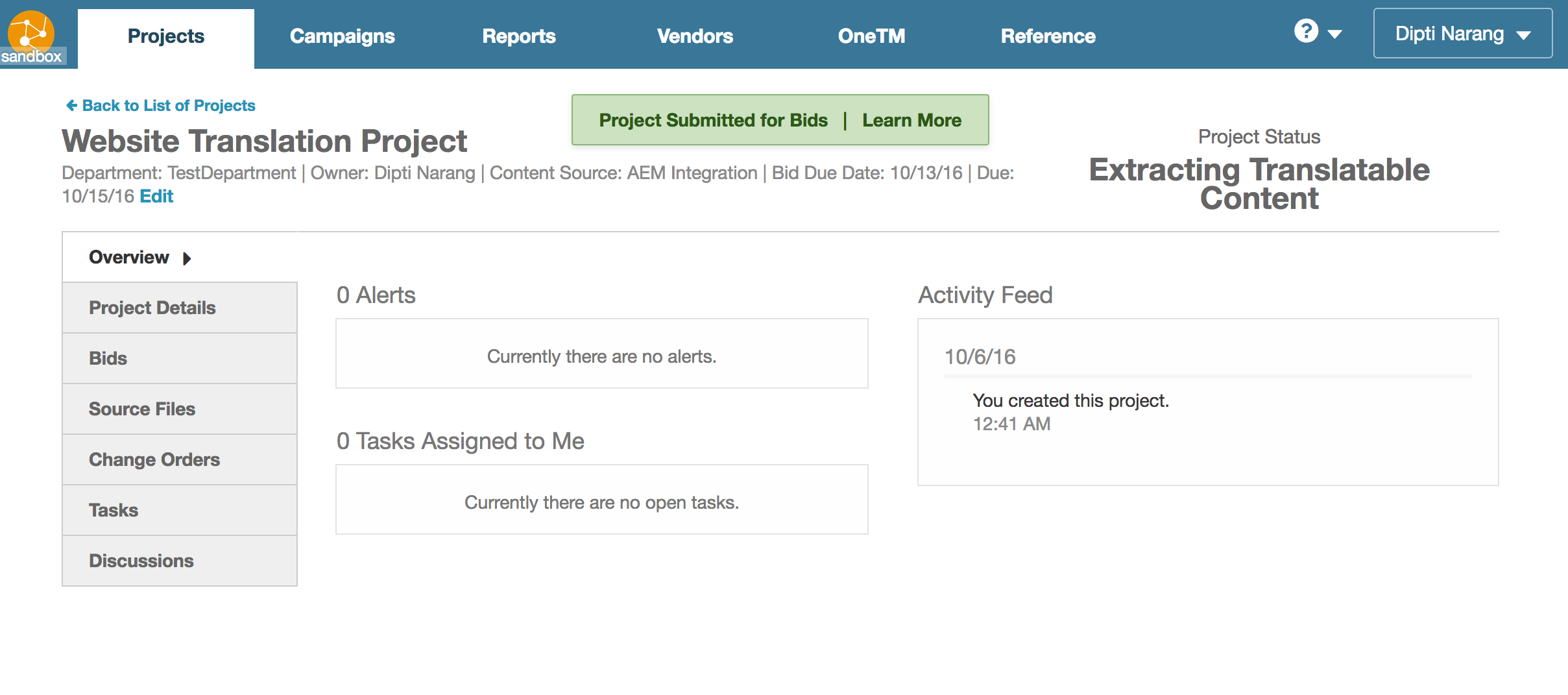Open Project Details in the sidebar
This screenshot has height=695, width=1568.
[x=152, y=308]
